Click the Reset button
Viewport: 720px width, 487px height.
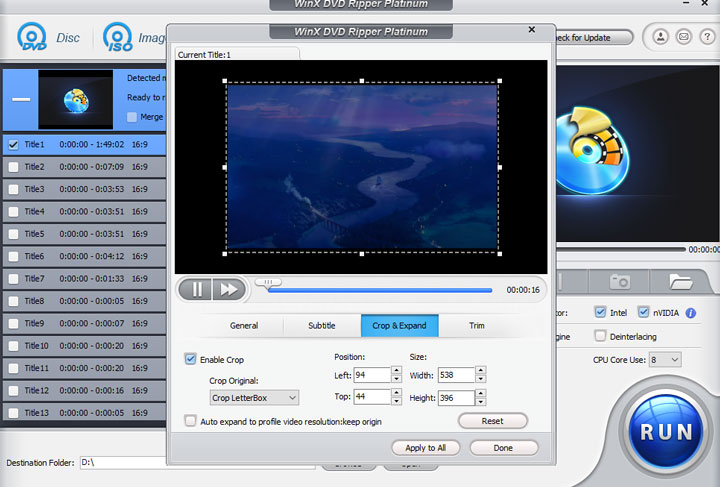coord(493,421)
